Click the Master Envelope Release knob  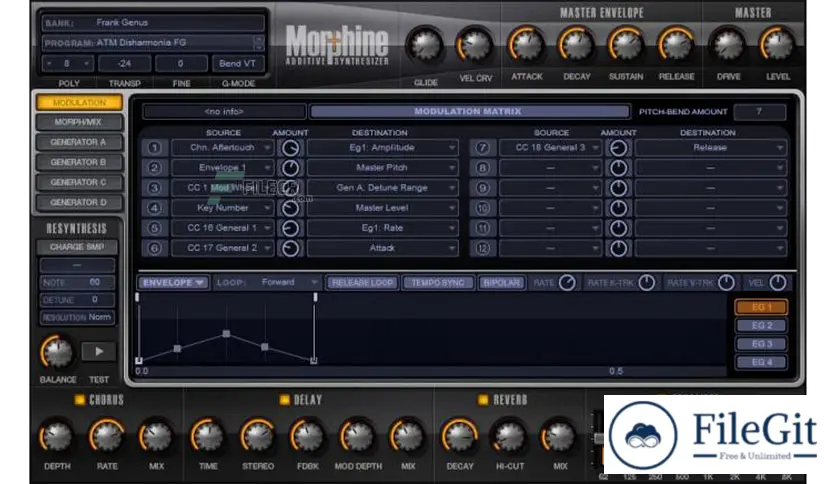[x=676, y=45]
